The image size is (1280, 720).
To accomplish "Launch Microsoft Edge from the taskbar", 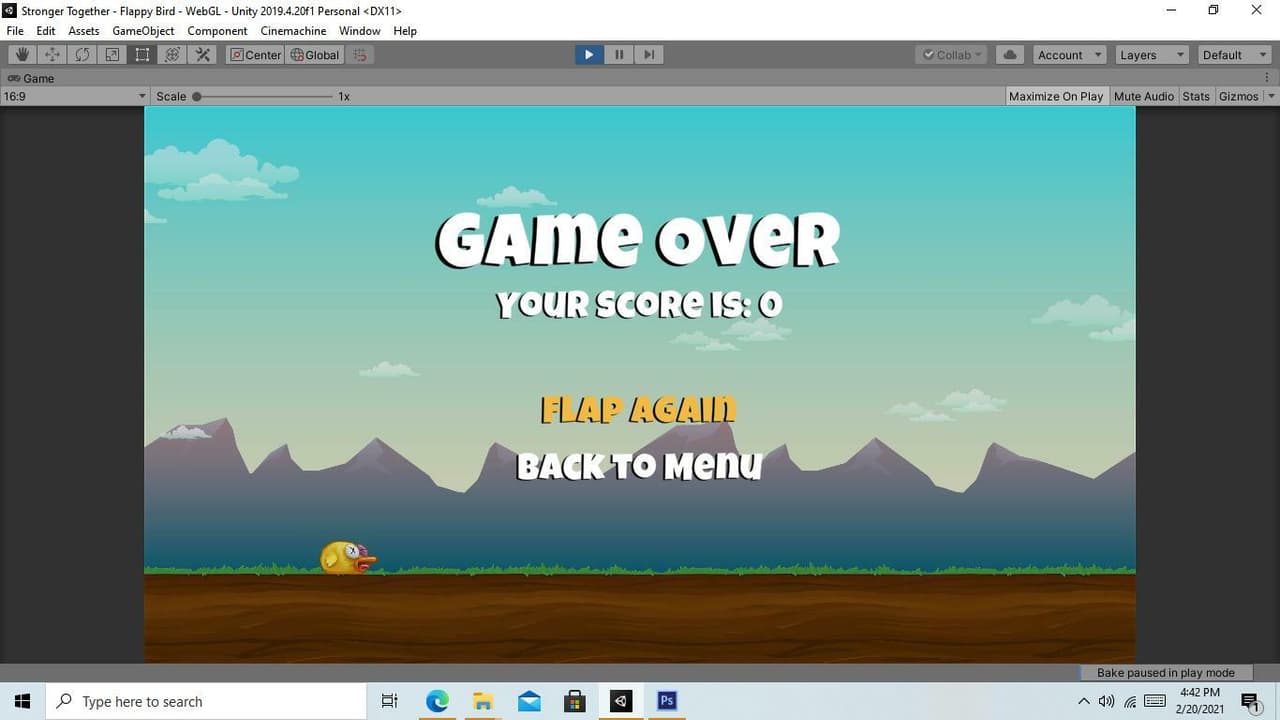I will [437, 701].
